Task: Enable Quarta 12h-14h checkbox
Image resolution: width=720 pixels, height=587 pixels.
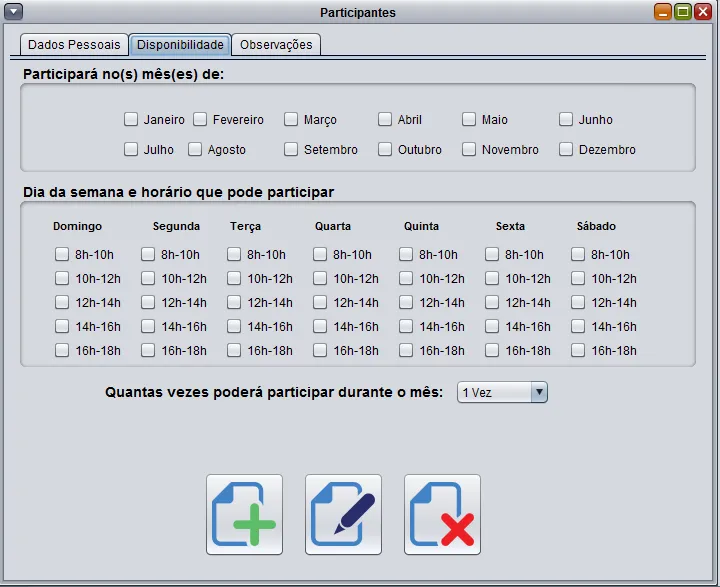Action: [320, 302]
